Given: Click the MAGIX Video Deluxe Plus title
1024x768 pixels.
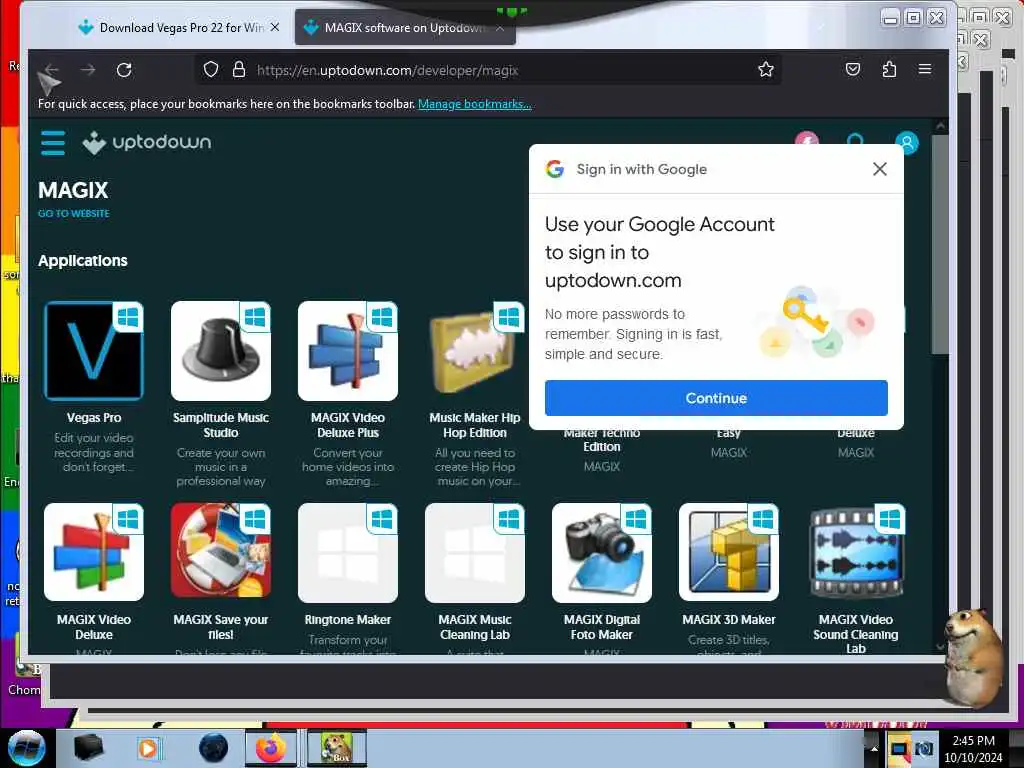Looking at the screenshot, I should (x=347, y=425).
